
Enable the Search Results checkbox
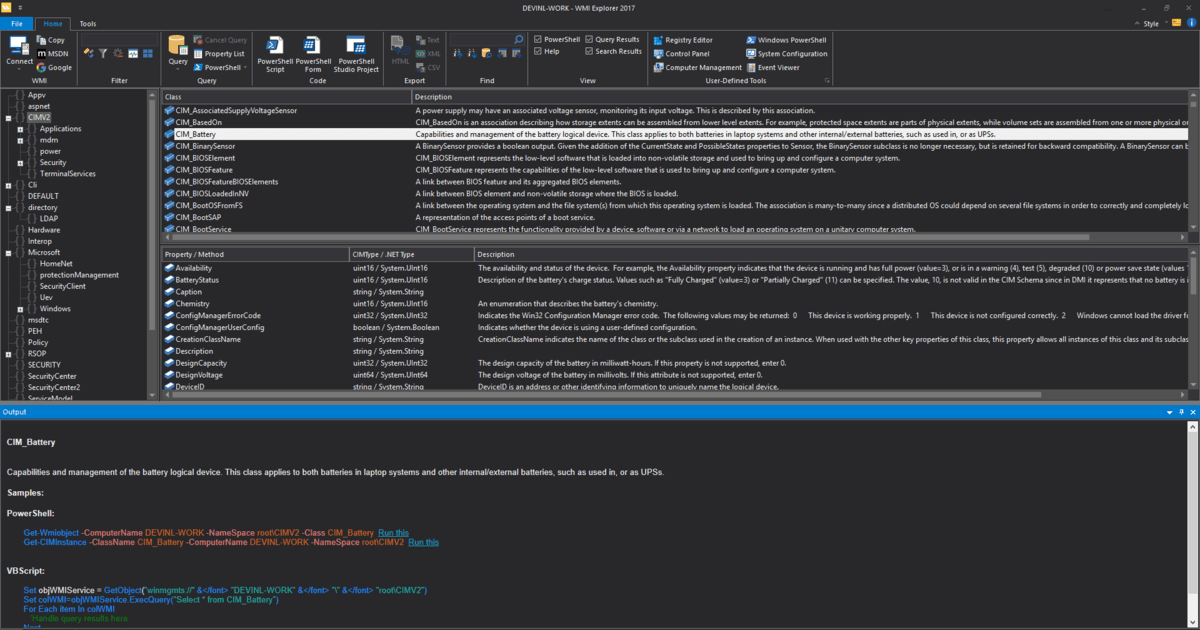coord(588,50)
